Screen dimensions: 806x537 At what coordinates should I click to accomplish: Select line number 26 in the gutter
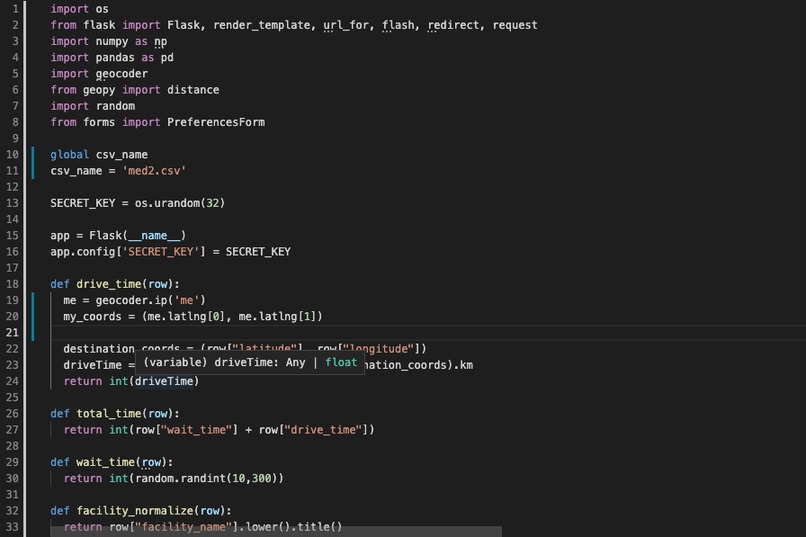click(12, 414)
